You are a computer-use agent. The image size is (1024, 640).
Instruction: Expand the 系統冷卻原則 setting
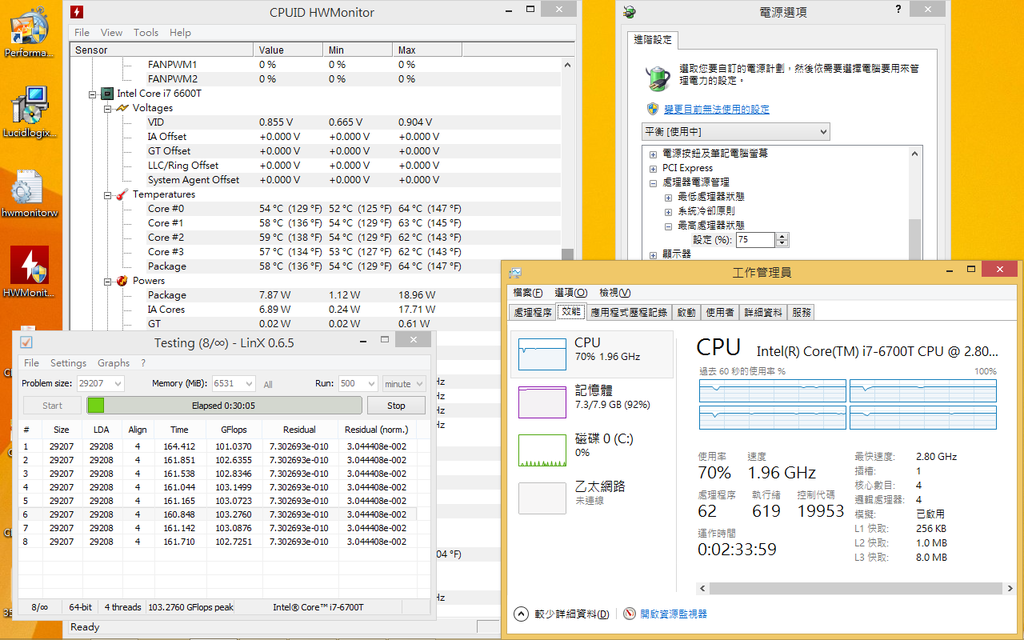(x=668, y=212)
